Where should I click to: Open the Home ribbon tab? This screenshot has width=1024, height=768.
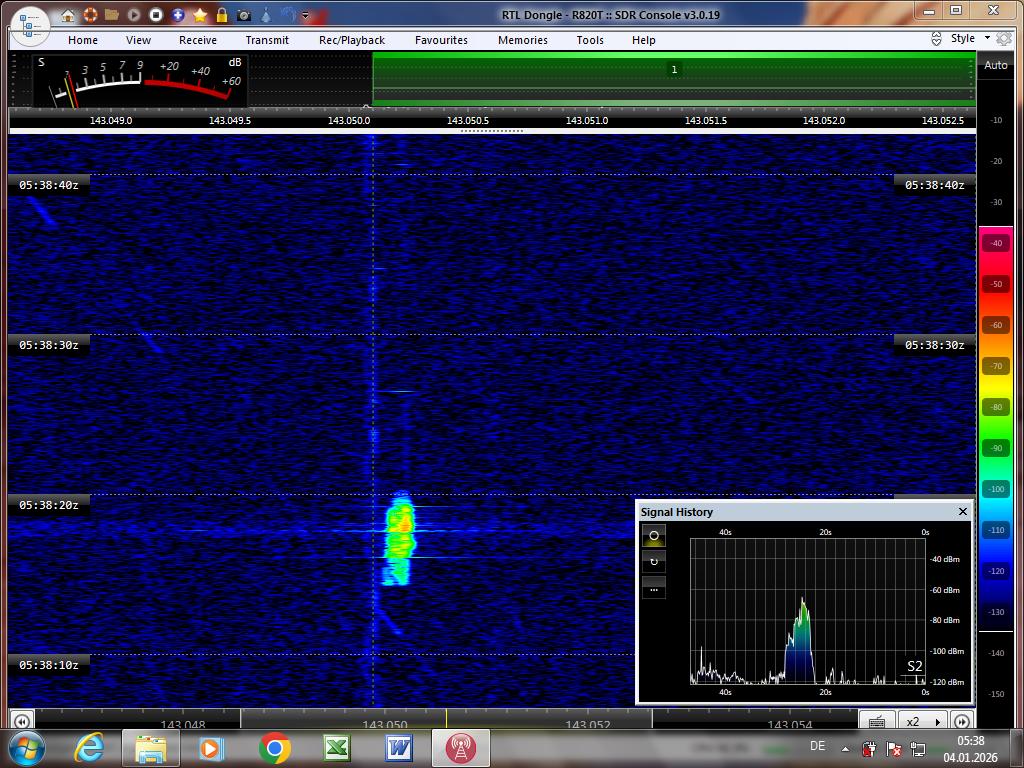pos(83,40)
